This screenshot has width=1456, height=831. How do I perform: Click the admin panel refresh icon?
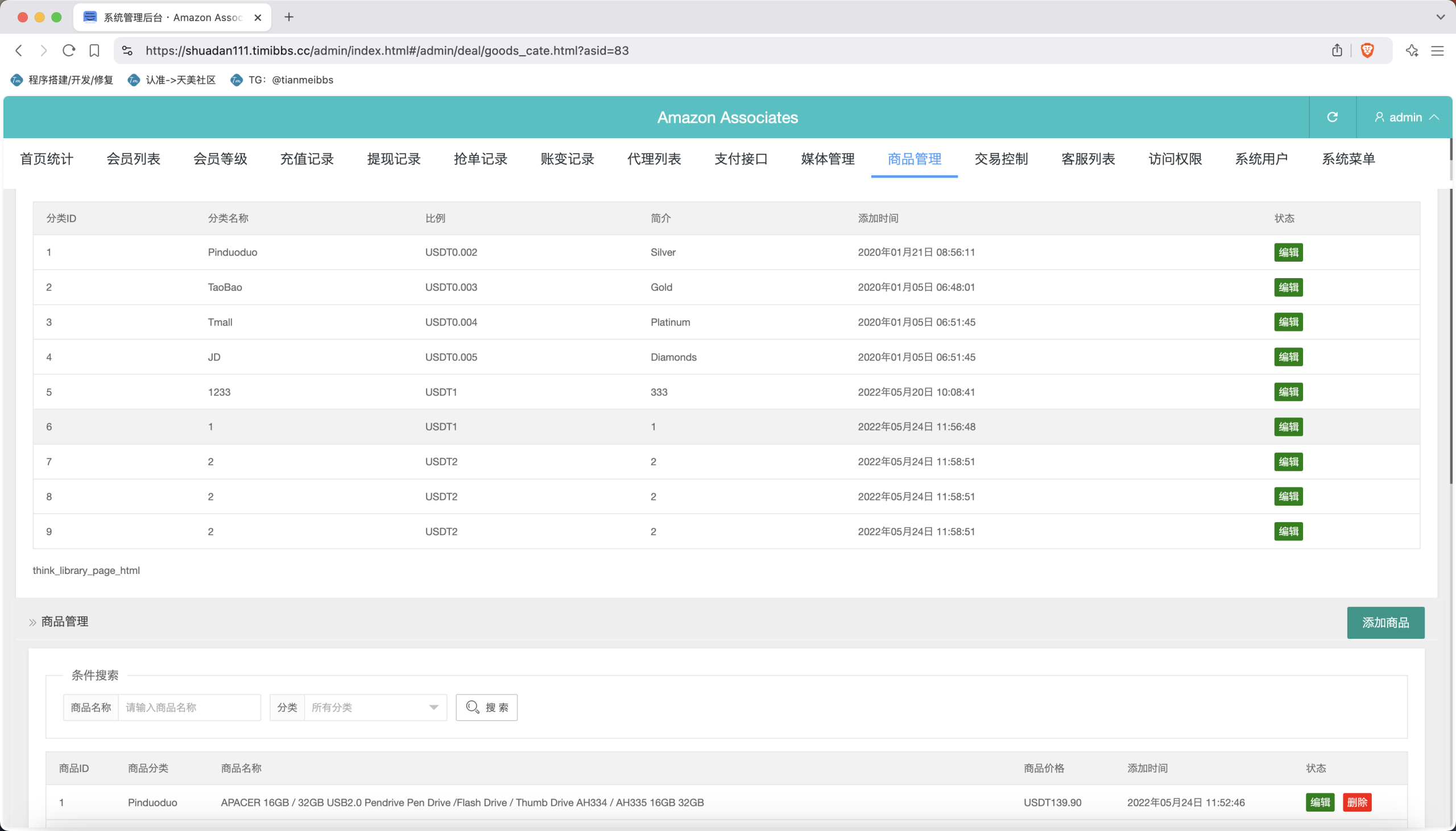tap(1332, 117)
